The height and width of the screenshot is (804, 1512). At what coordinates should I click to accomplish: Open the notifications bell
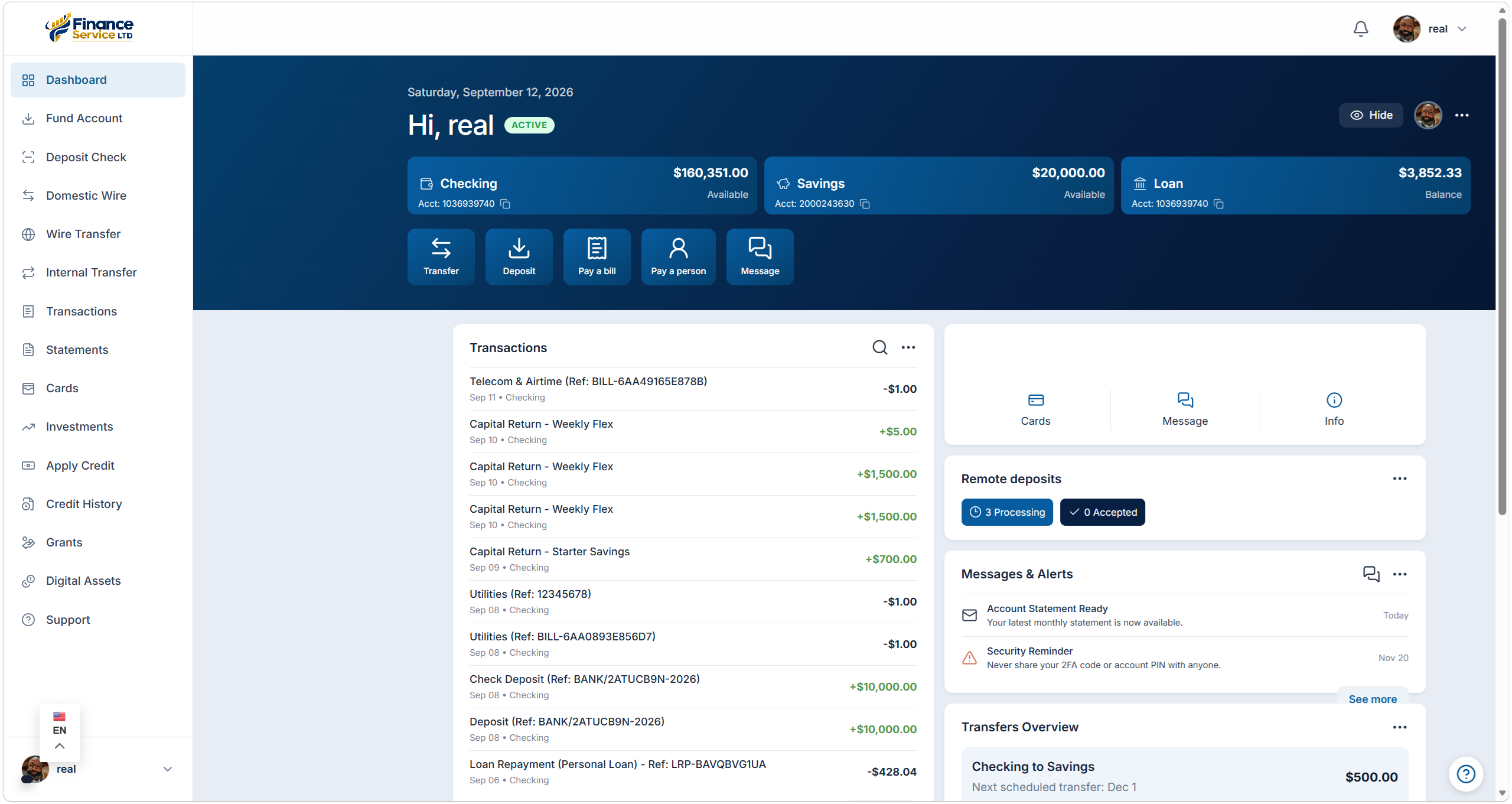[x=1360, y=28]
